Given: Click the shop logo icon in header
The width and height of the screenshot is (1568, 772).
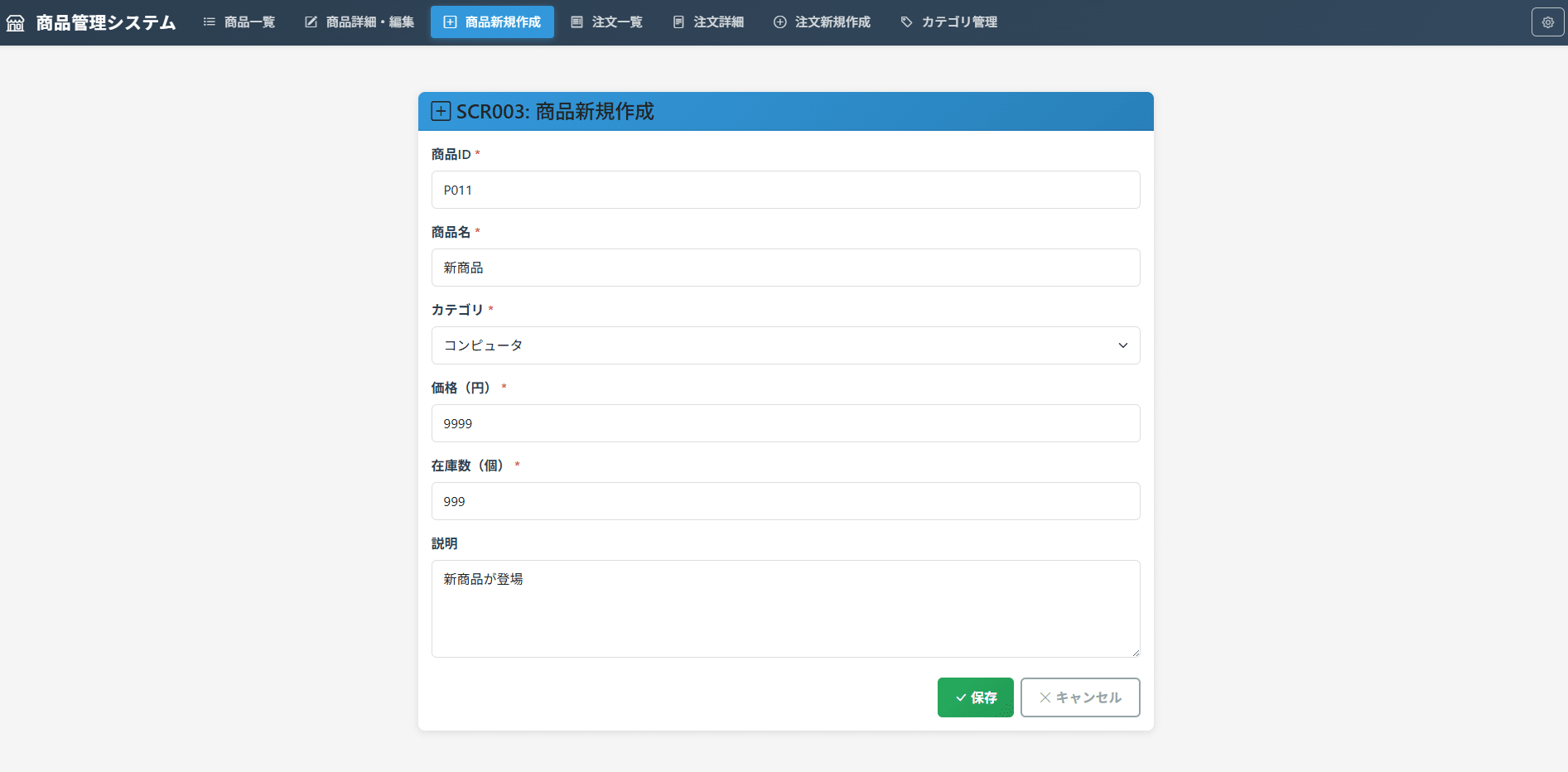Looking at the screenshot, I should [x=16, y=22].
